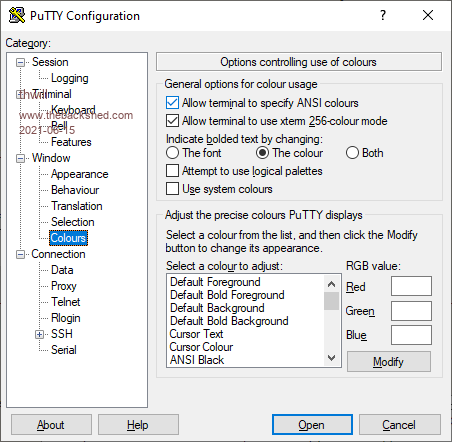Click the PuTTY icon in title bar
The height and width of the screenshot is (442, 452).
[x=17, y=15]
